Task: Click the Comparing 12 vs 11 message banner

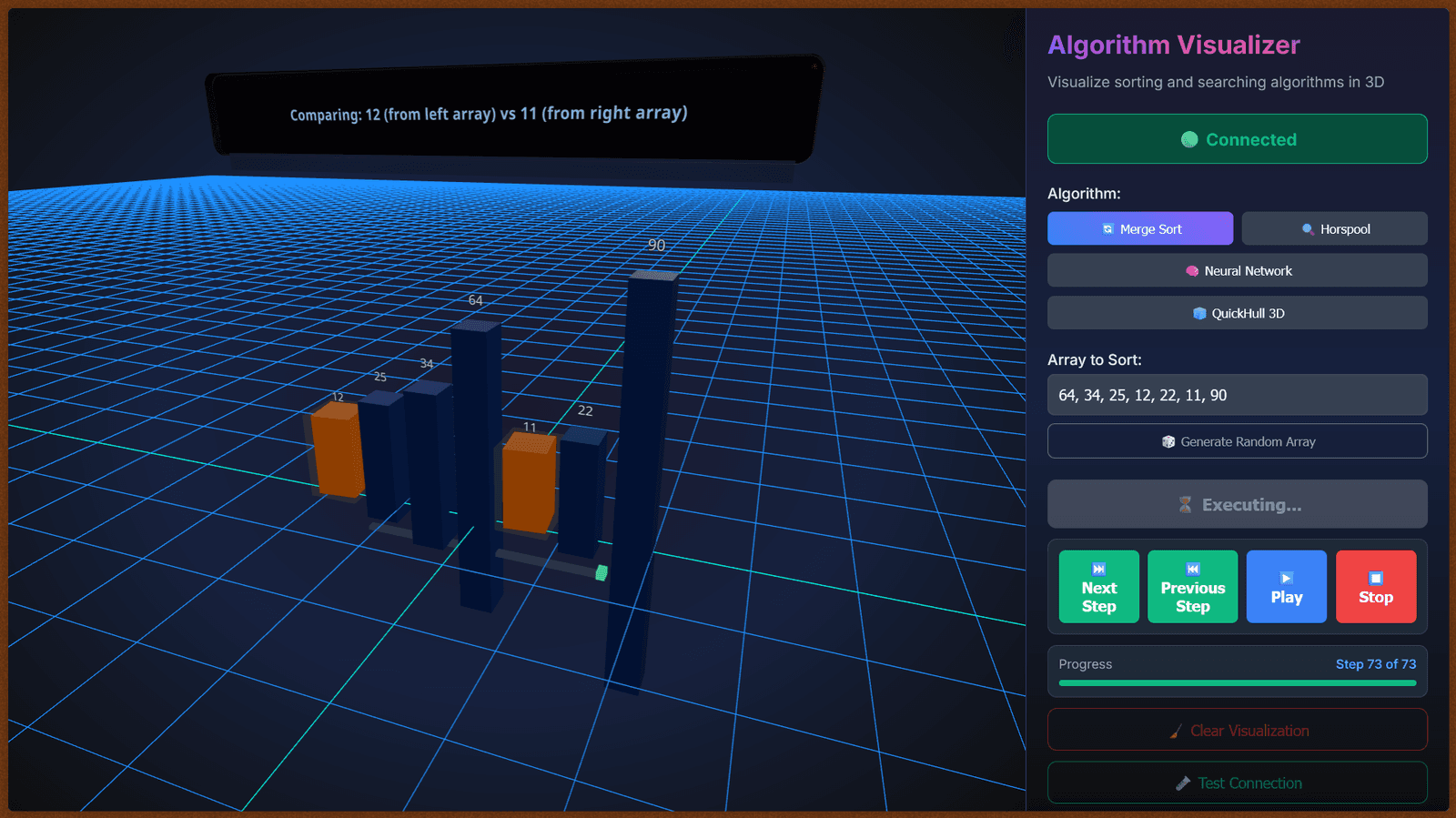Action: pyautogui.click(x=515, y=107)
